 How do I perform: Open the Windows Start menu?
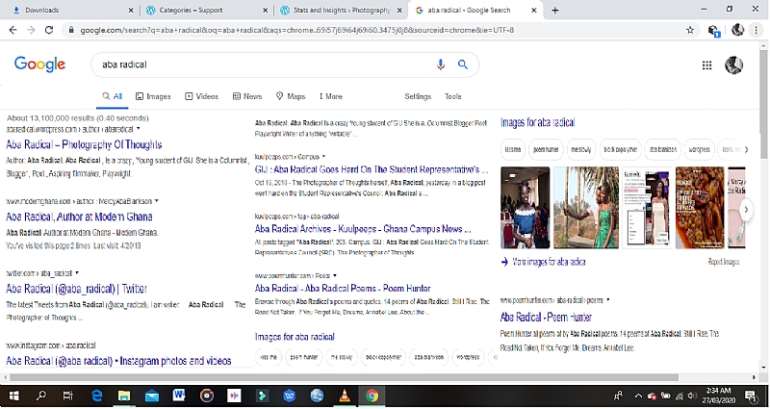pos(14,396)
